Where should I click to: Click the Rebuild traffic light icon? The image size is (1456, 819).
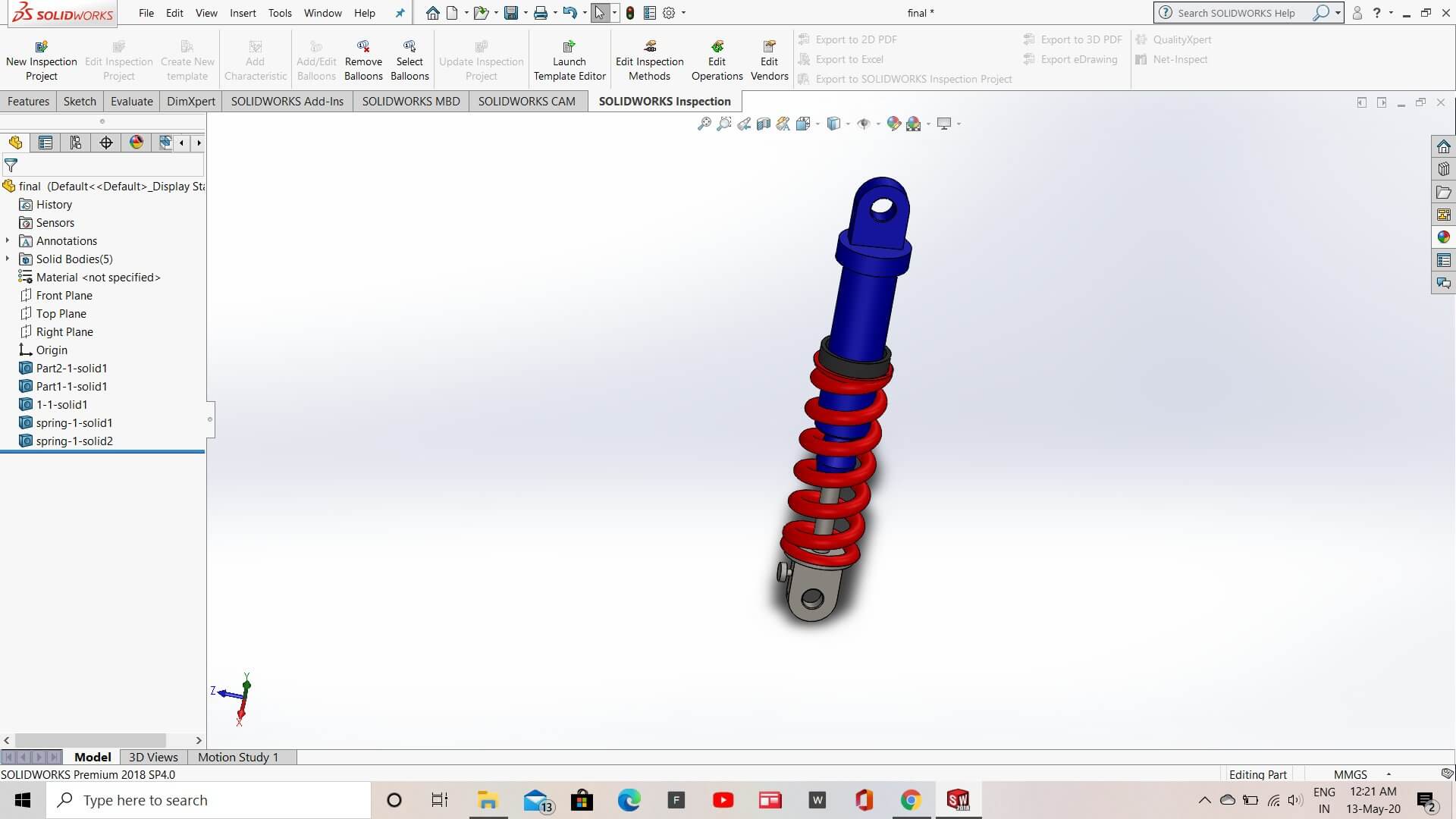629,13
